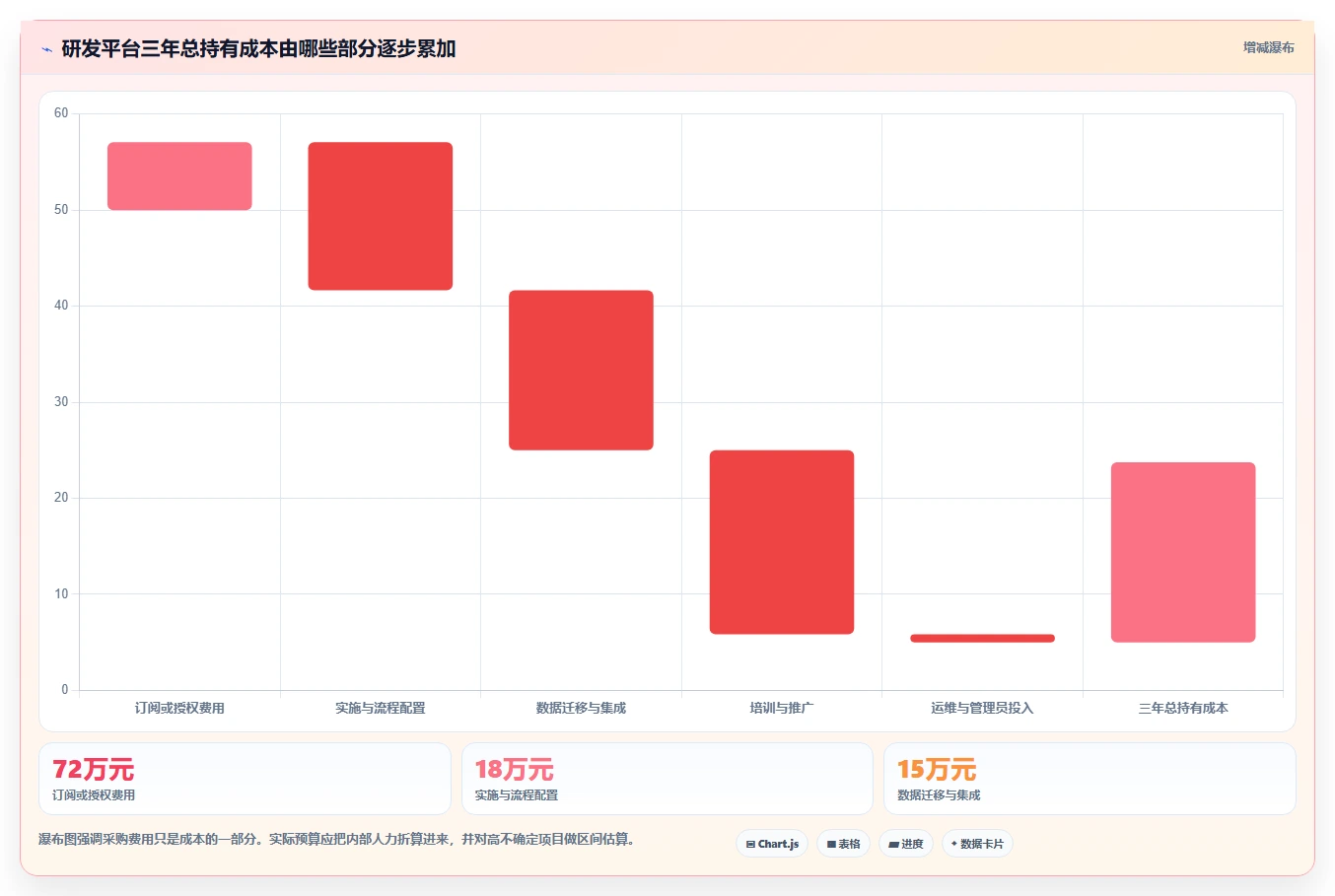Click x-axis label 培训与推广

coord(782,708)
